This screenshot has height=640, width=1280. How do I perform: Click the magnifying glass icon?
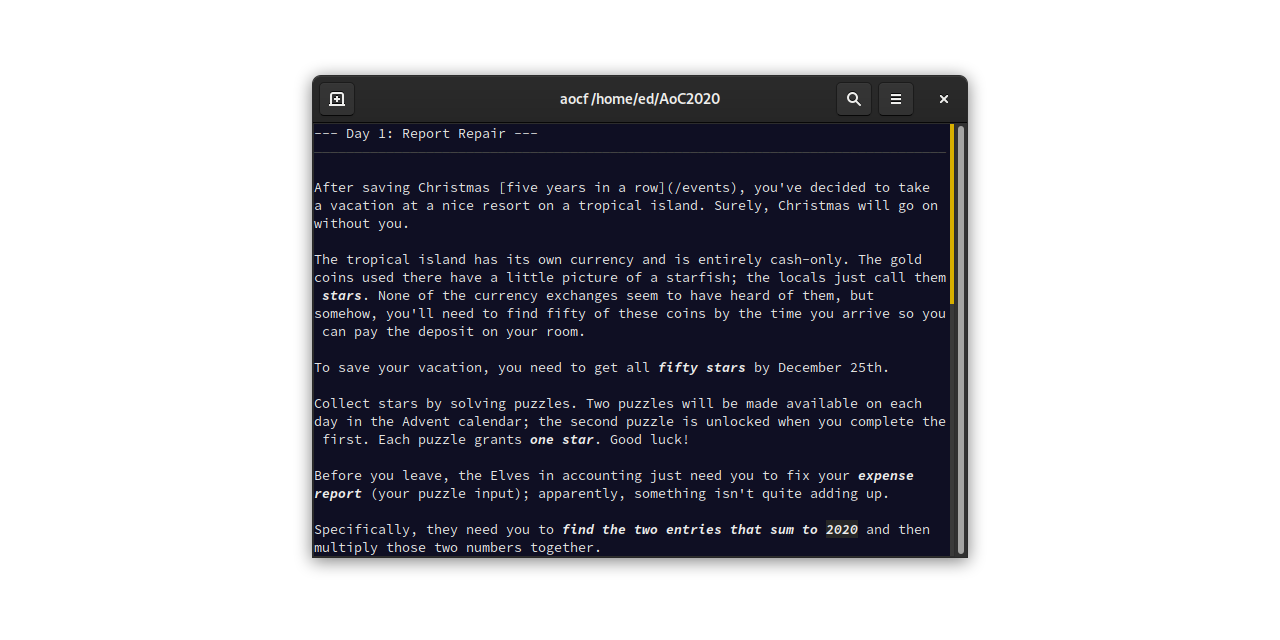pos(853,99)
